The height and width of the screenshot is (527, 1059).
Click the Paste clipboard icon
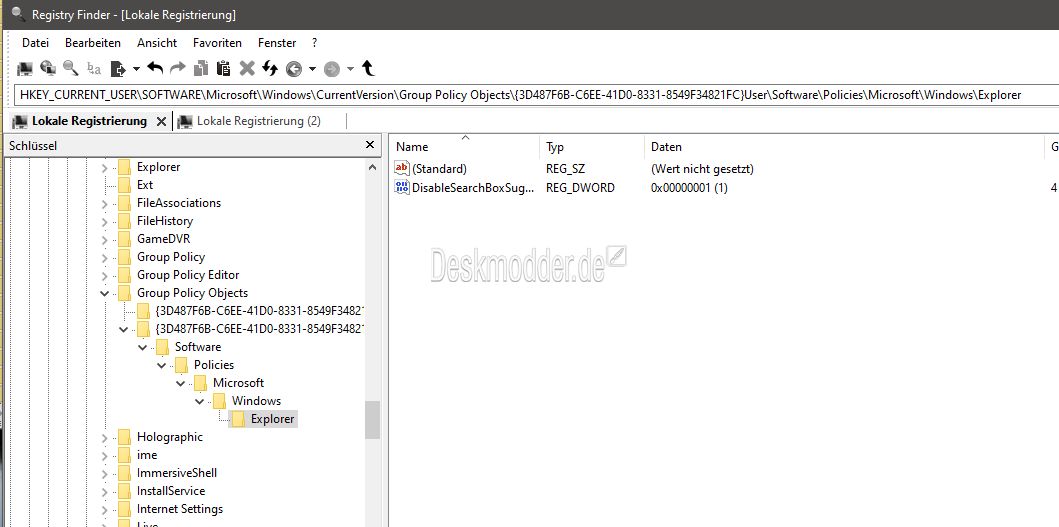[224, 68]
